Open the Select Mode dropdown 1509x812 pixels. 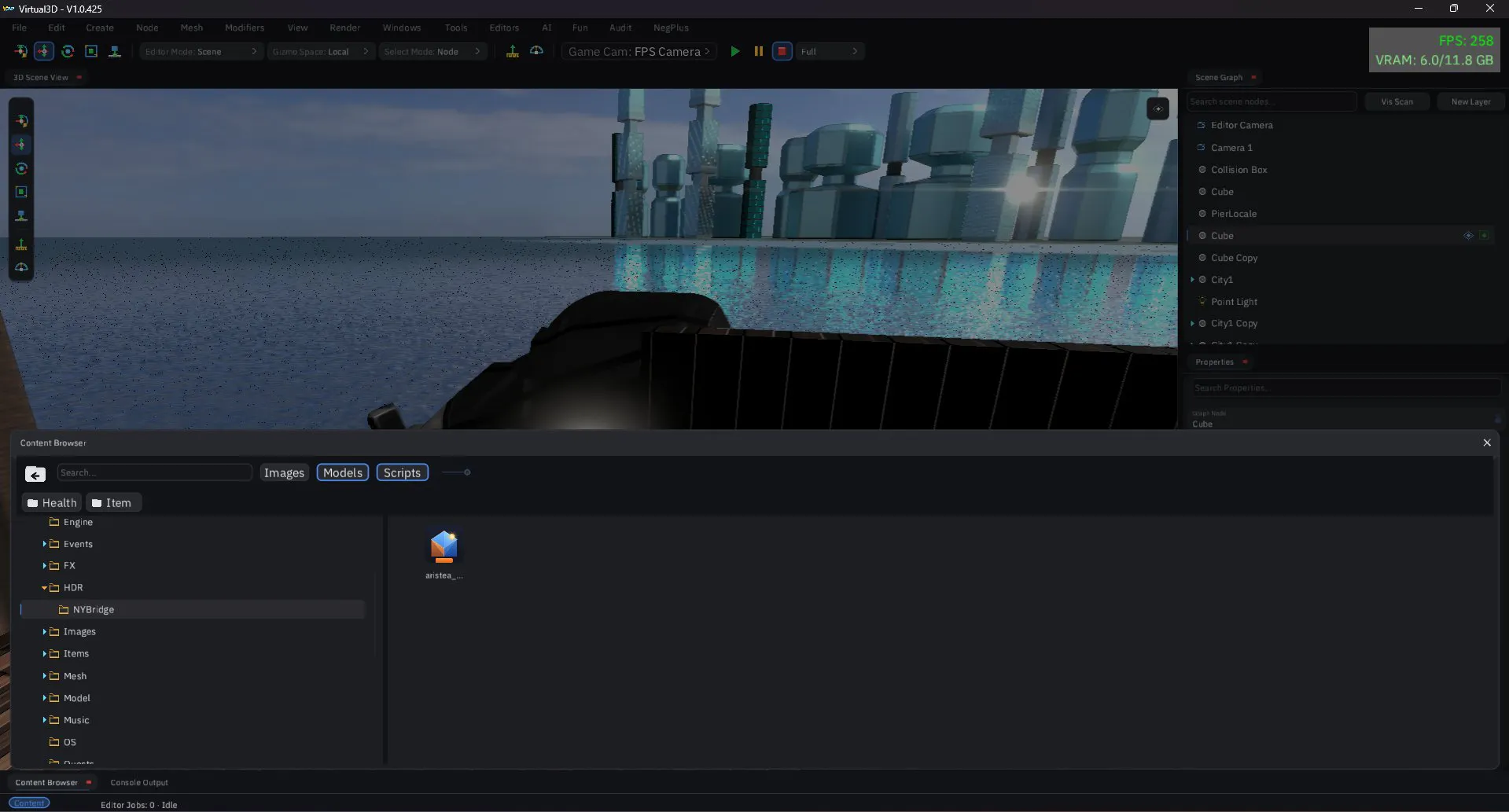tap(432, 51)
